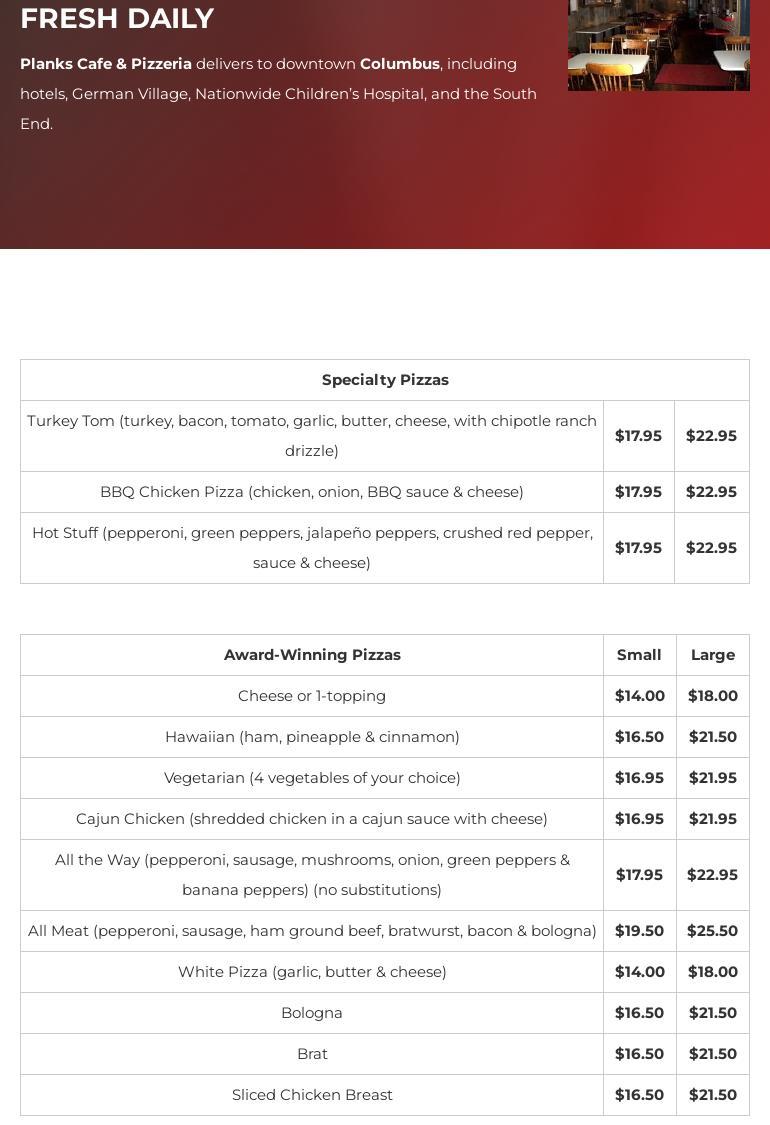The height and width of the screenshot is (1125, 770).
Task: Click the Large column header
Action: click(712, 655)
